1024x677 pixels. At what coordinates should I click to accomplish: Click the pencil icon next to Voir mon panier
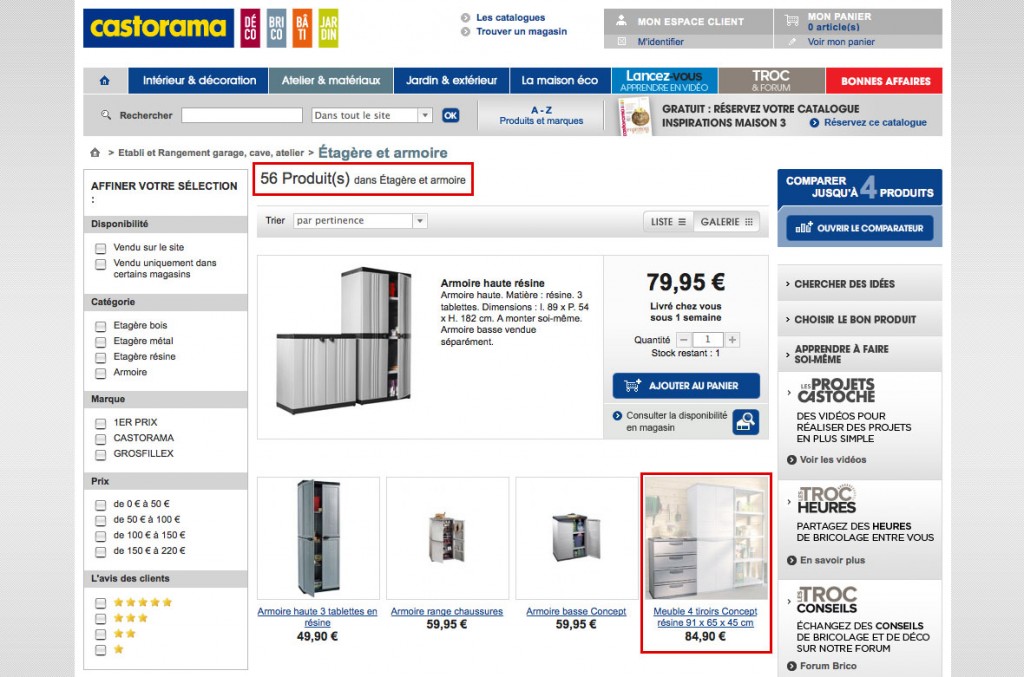(x=792, y=42)
